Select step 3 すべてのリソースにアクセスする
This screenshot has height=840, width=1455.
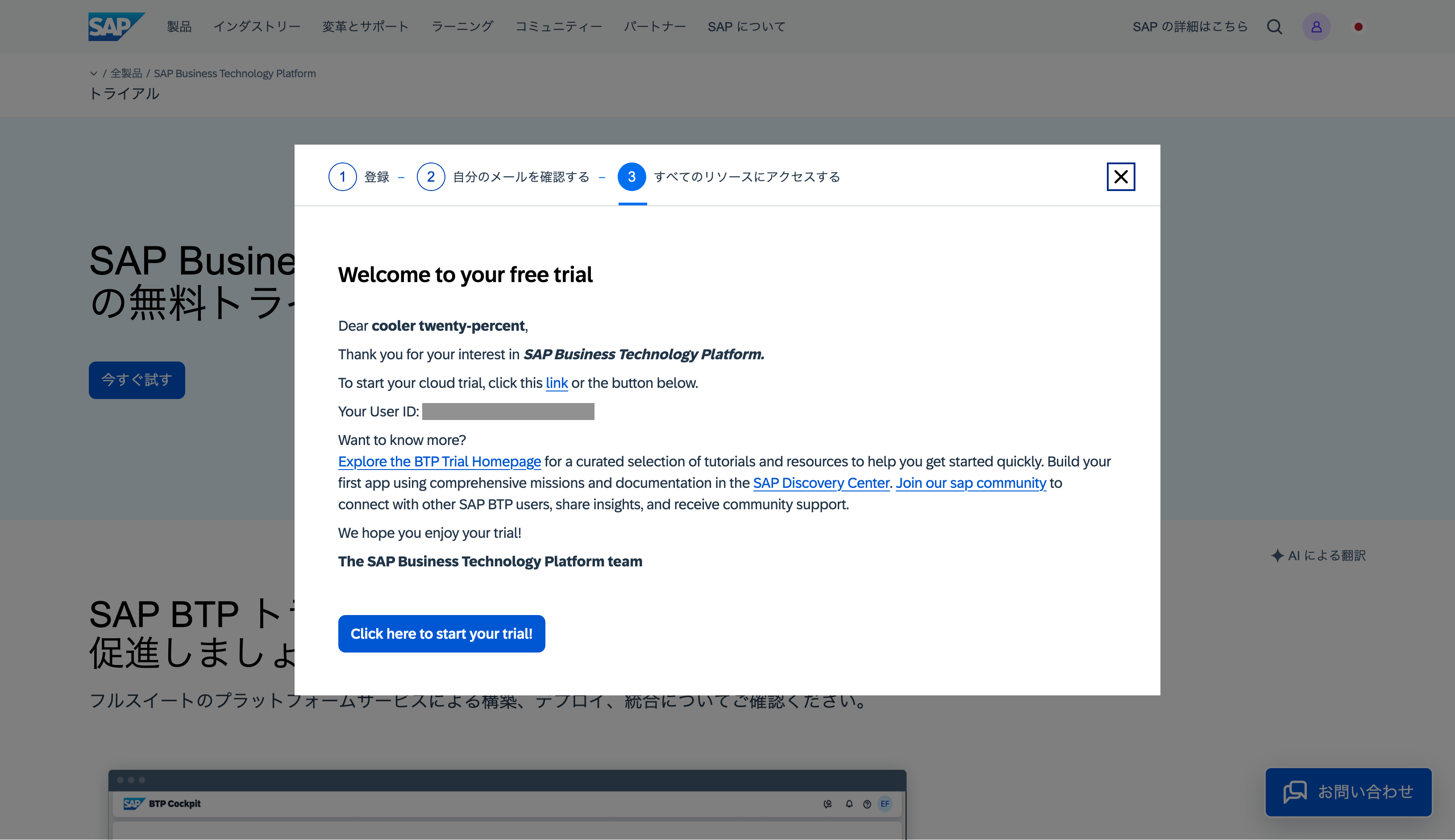pyautogui.click(x=632, y=177)
